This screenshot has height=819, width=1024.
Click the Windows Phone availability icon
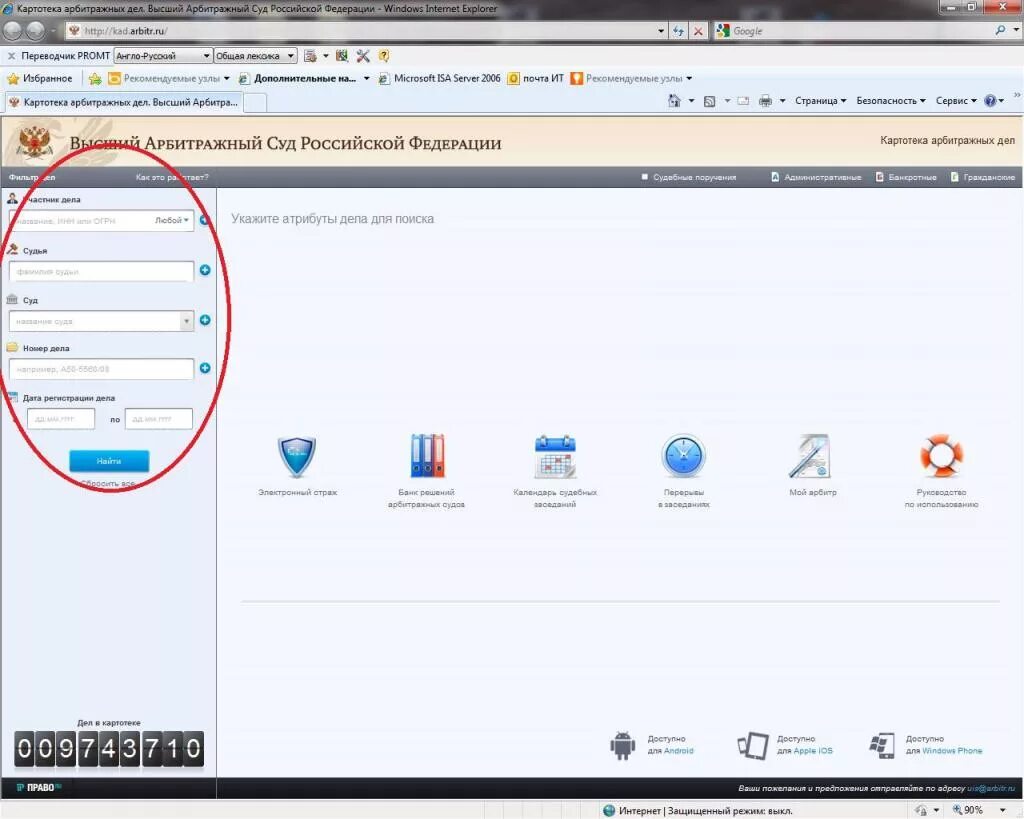click(x=882, y=745)
